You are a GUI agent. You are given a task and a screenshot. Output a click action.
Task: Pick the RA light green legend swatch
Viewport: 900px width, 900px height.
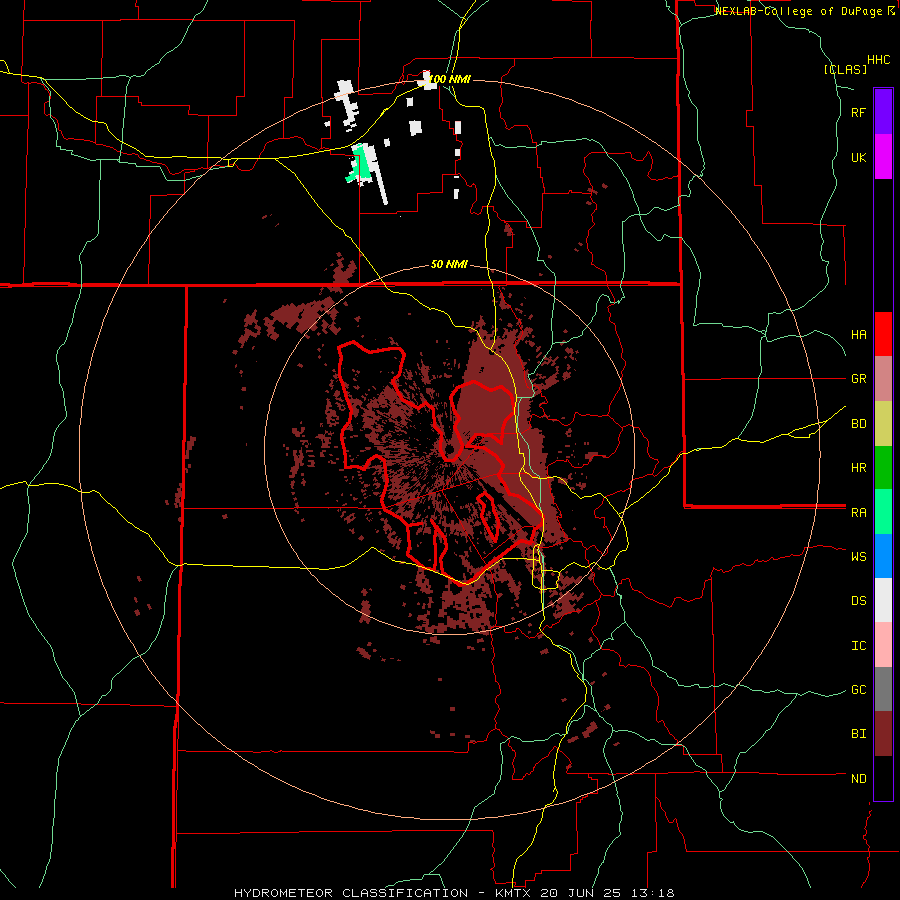pos(883,512)
